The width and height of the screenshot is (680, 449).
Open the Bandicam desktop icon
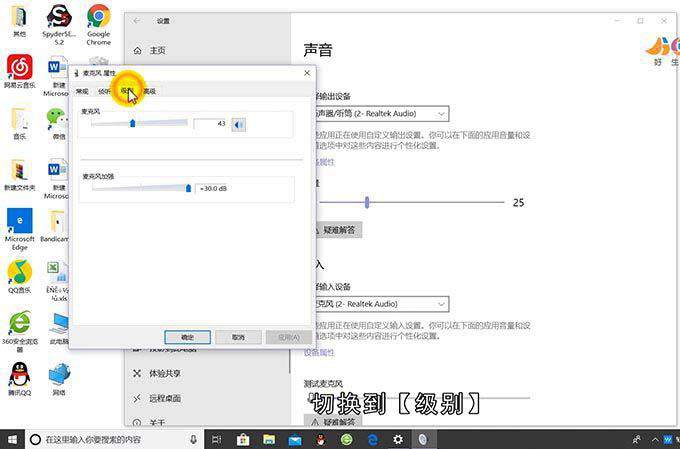(x=55, y=226)
